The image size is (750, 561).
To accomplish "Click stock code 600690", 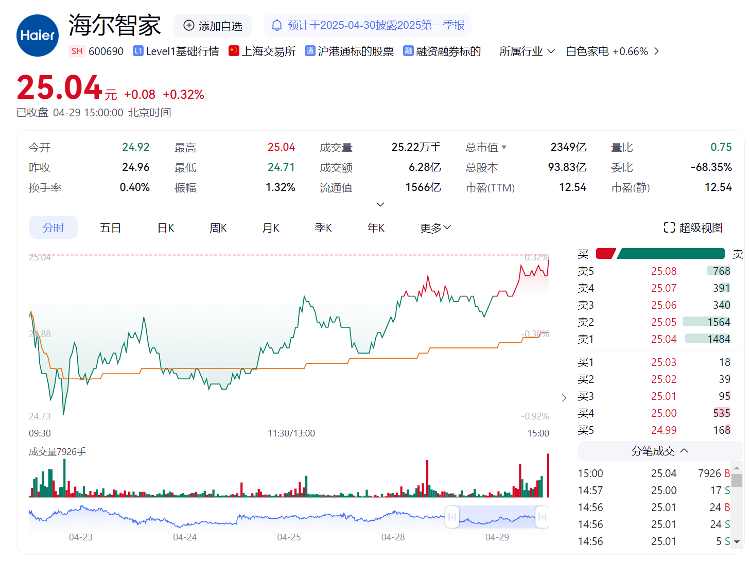I will [x=106, y=51].
